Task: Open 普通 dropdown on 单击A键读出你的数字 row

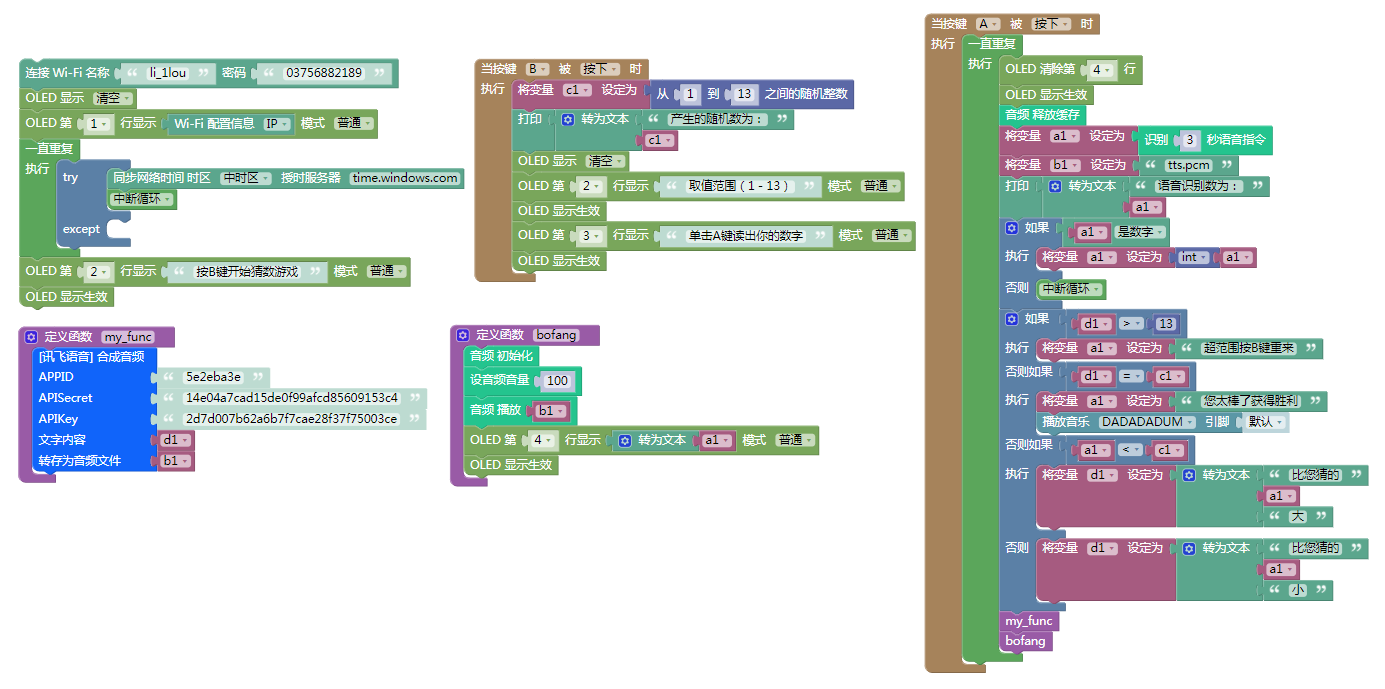Action: (891, 235)
